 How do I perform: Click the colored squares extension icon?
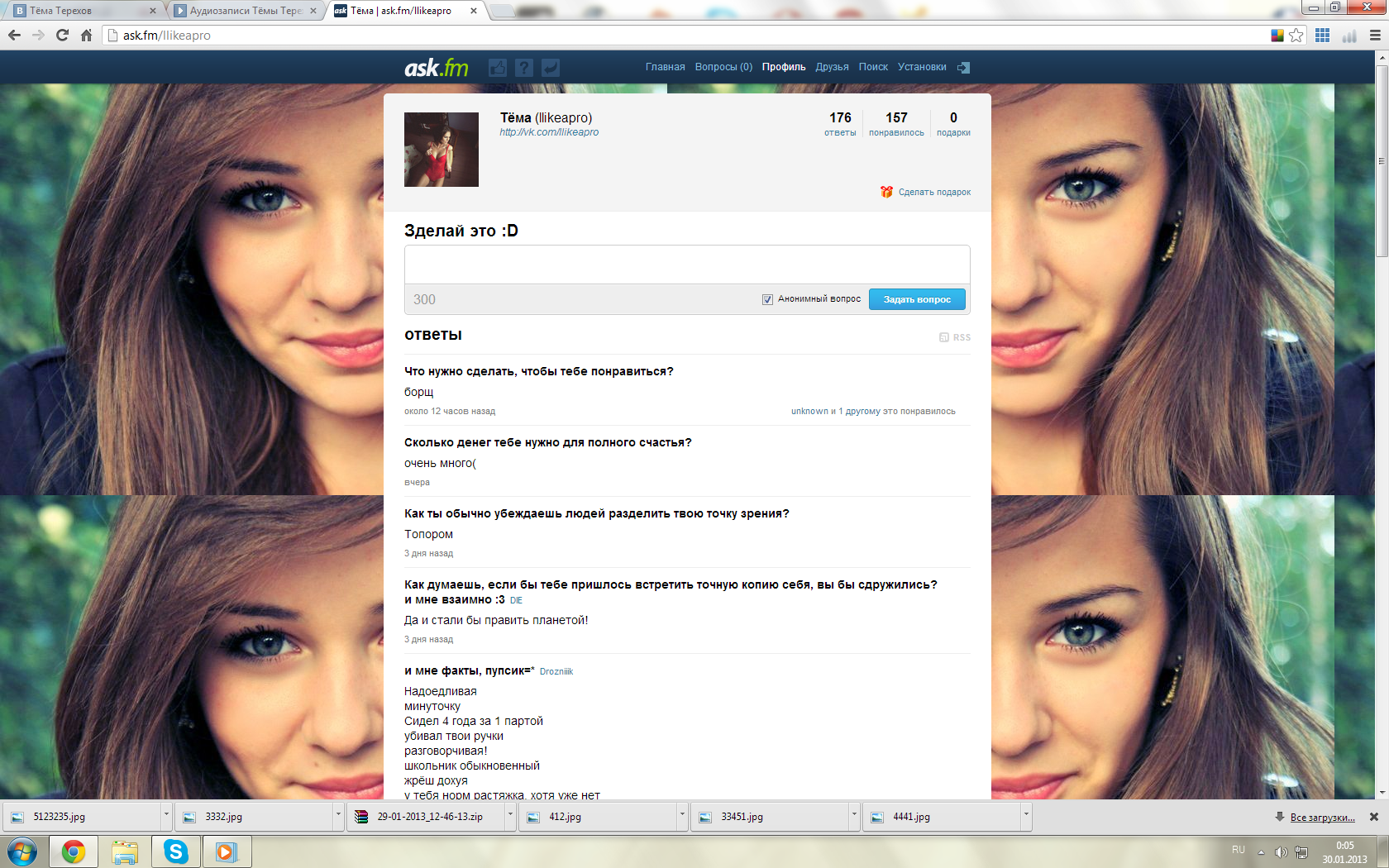point(1277,35)
